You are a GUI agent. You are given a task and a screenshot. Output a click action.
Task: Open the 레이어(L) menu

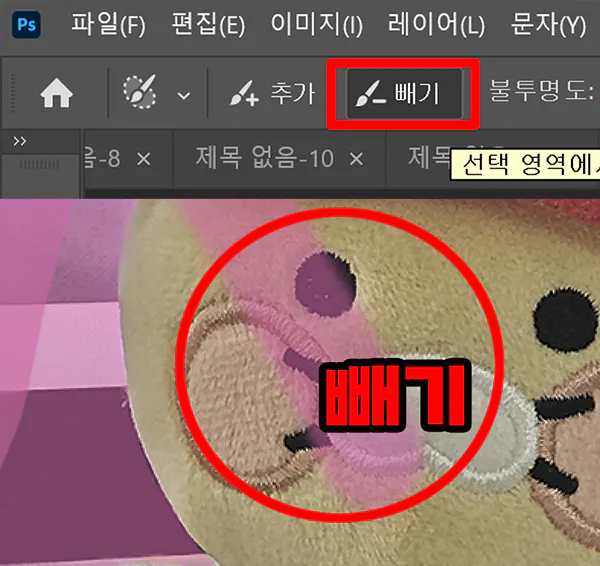[x=436, y=24]
